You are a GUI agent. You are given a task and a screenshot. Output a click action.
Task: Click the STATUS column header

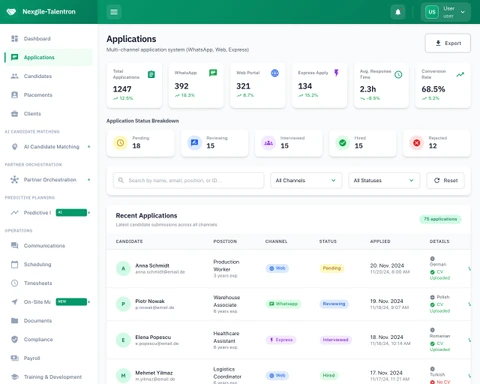328,241
